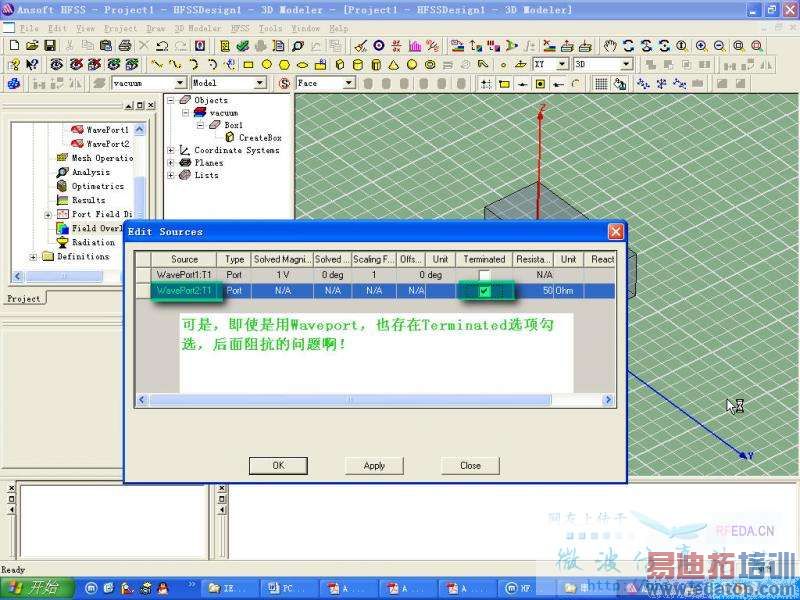Click the Source column header
800x600 pixels.
click(x=184, y=259)
